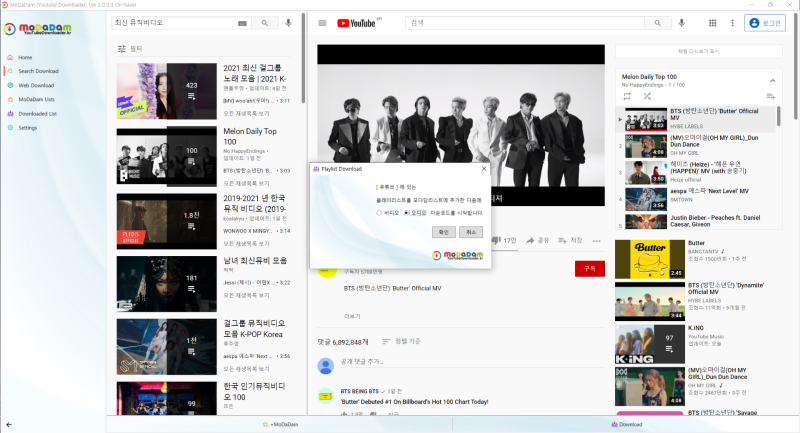Close the Playlist Download dialog
This screenshot has height=433, width=800.
(x=484, y=169)
